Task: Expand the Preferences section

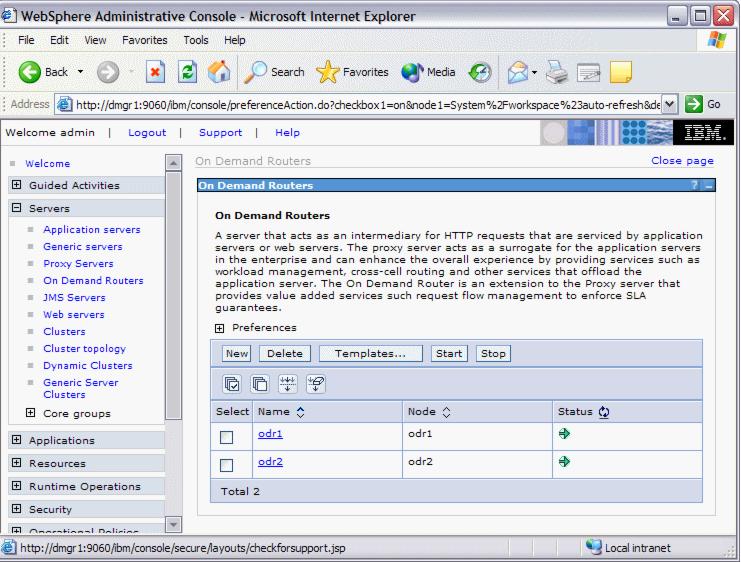Action: 219,328
